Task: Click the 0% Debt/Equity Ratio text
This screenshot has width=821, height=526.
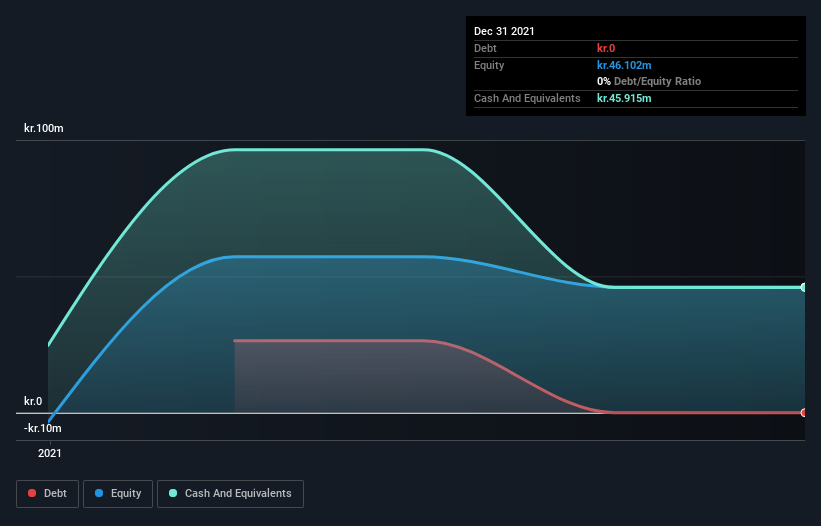Action: [649, 81]
